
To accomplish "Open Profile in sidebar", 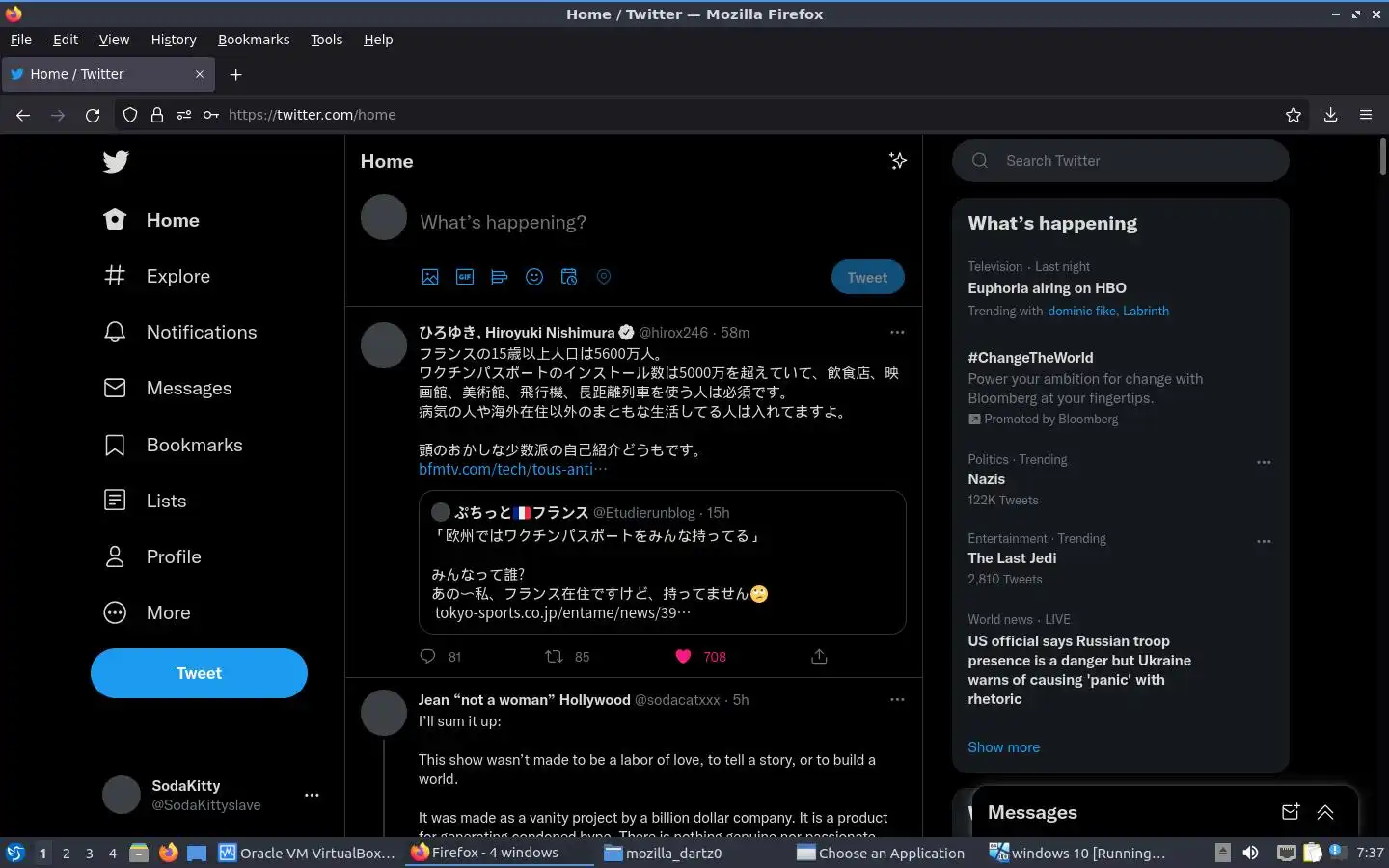I will click(x=152, y=556).
